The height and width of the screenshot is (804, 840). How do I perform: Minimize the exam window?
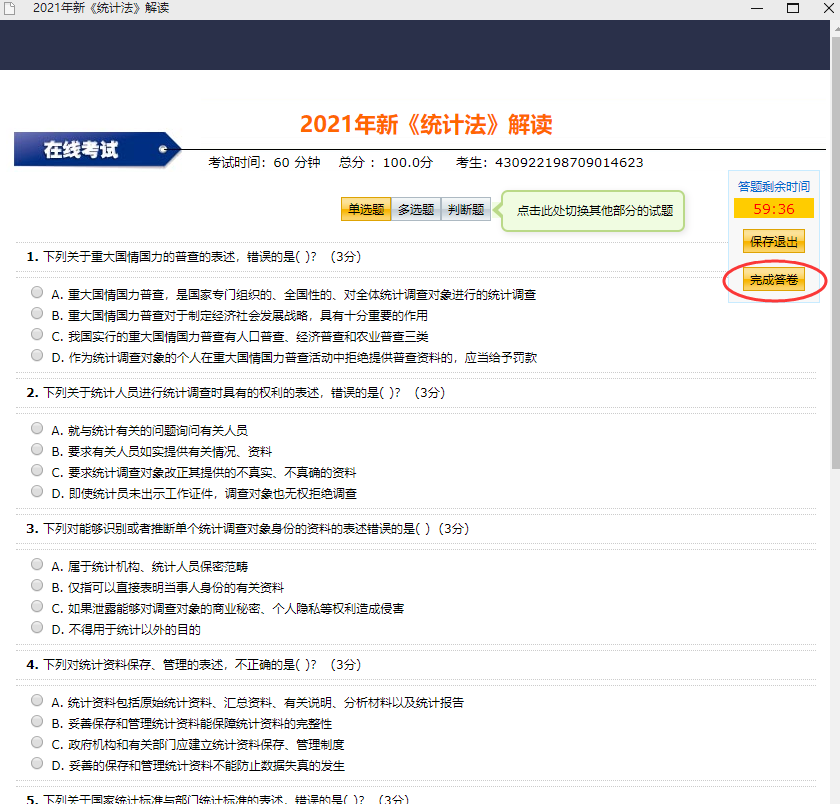pyautogui.click(x=756, y=8)
